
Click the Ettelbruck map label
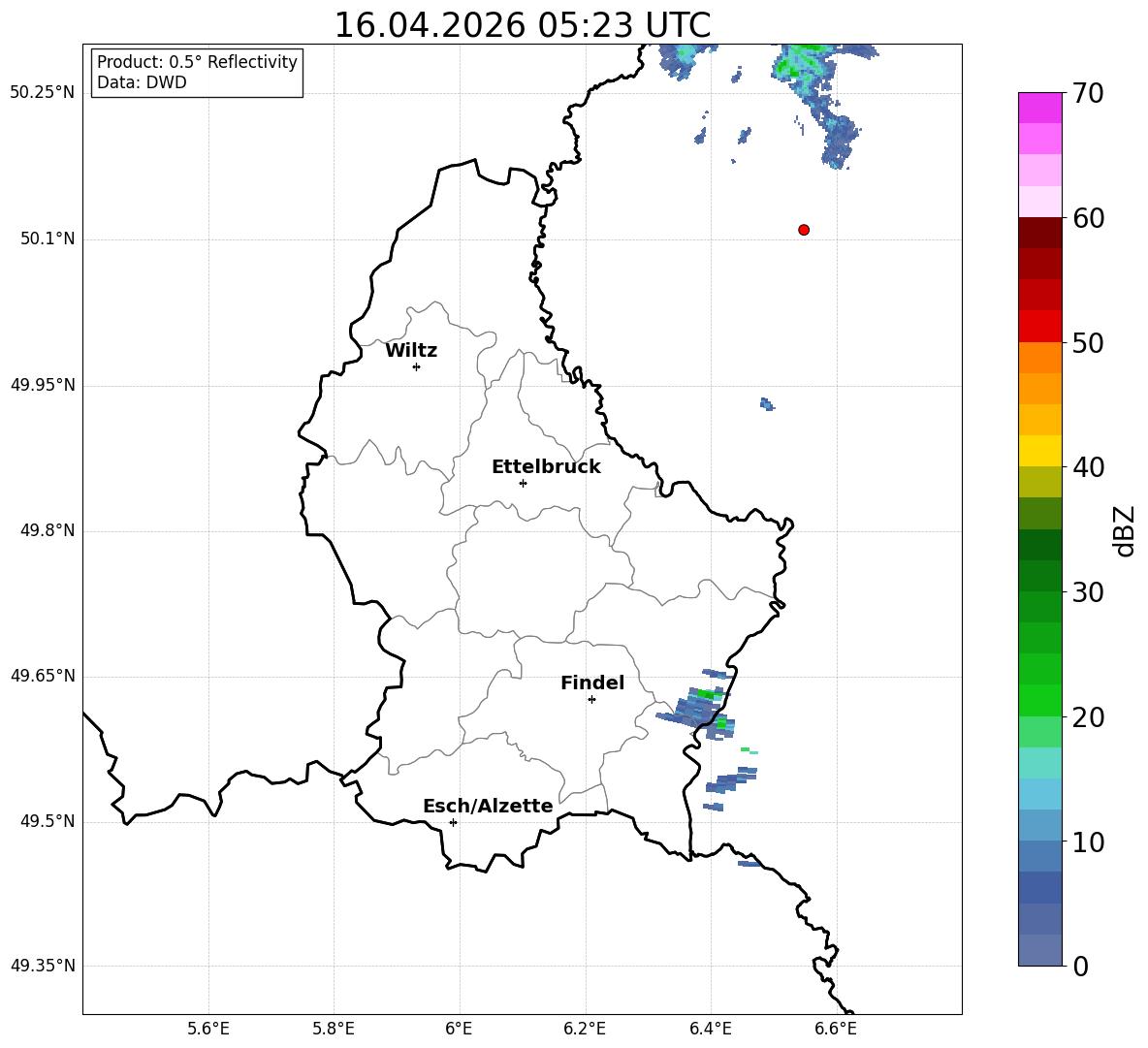click(x=546, y=467)
